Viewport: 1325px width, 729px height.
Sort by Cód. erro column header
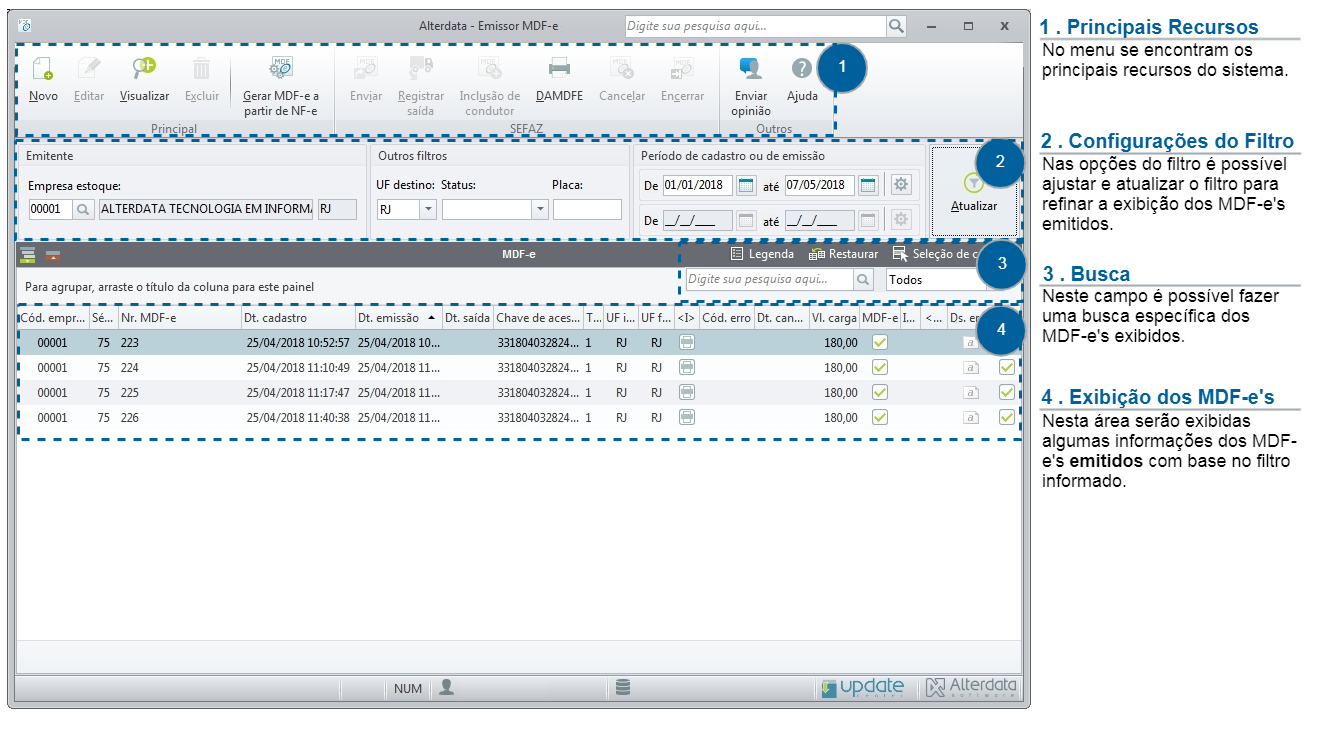[x=726, y=317]
